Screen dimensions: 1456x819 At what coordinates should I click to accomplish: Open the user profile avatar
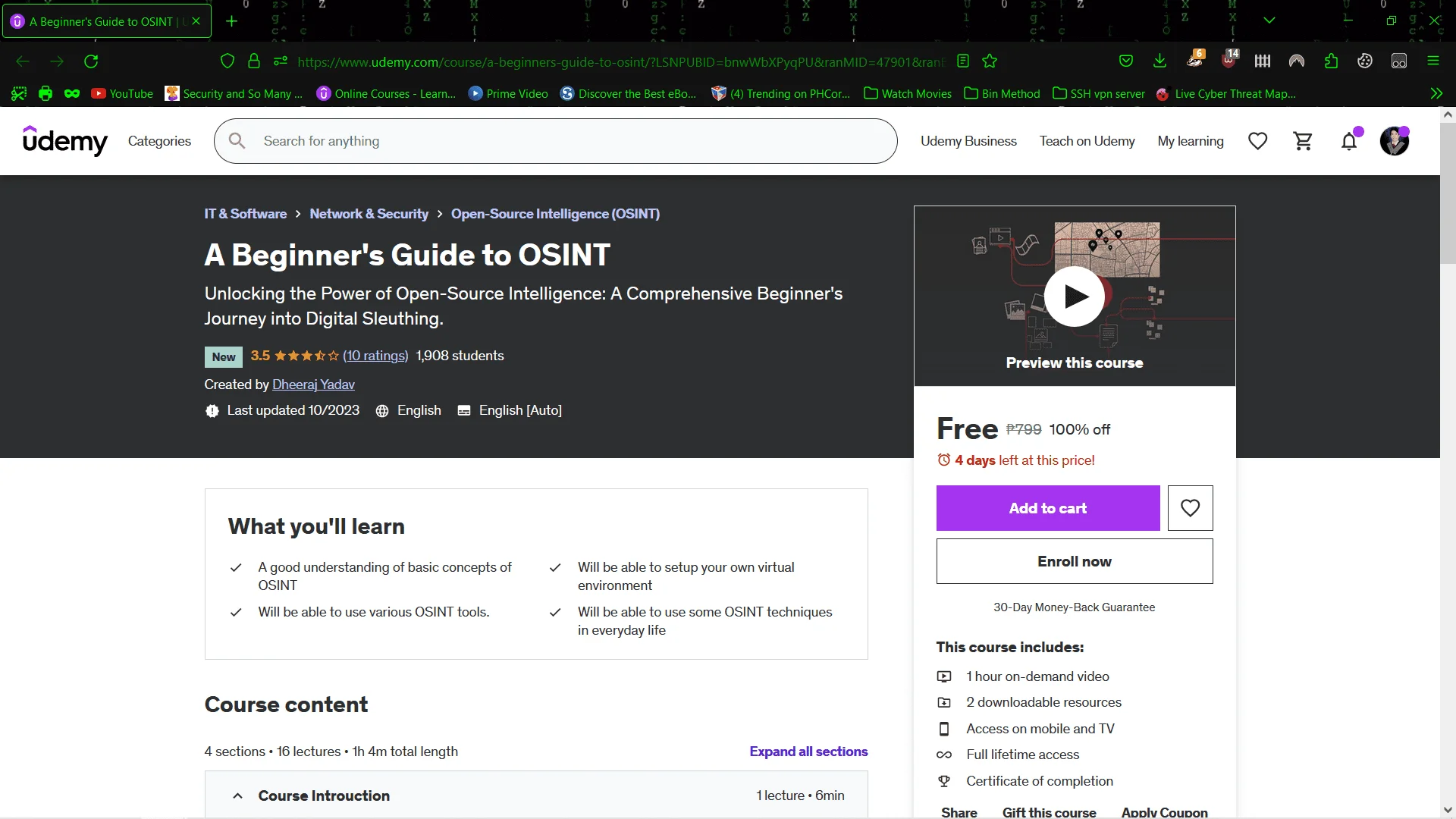1395,141
